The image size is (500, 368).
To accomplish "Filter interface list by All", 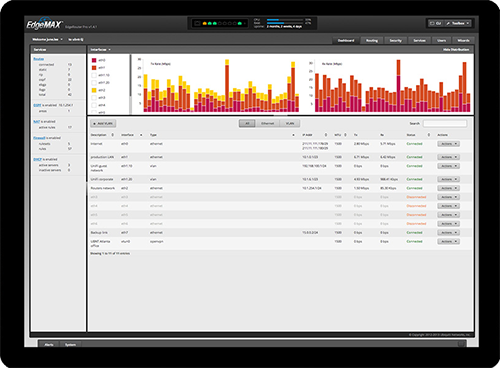I will [247, 124].
